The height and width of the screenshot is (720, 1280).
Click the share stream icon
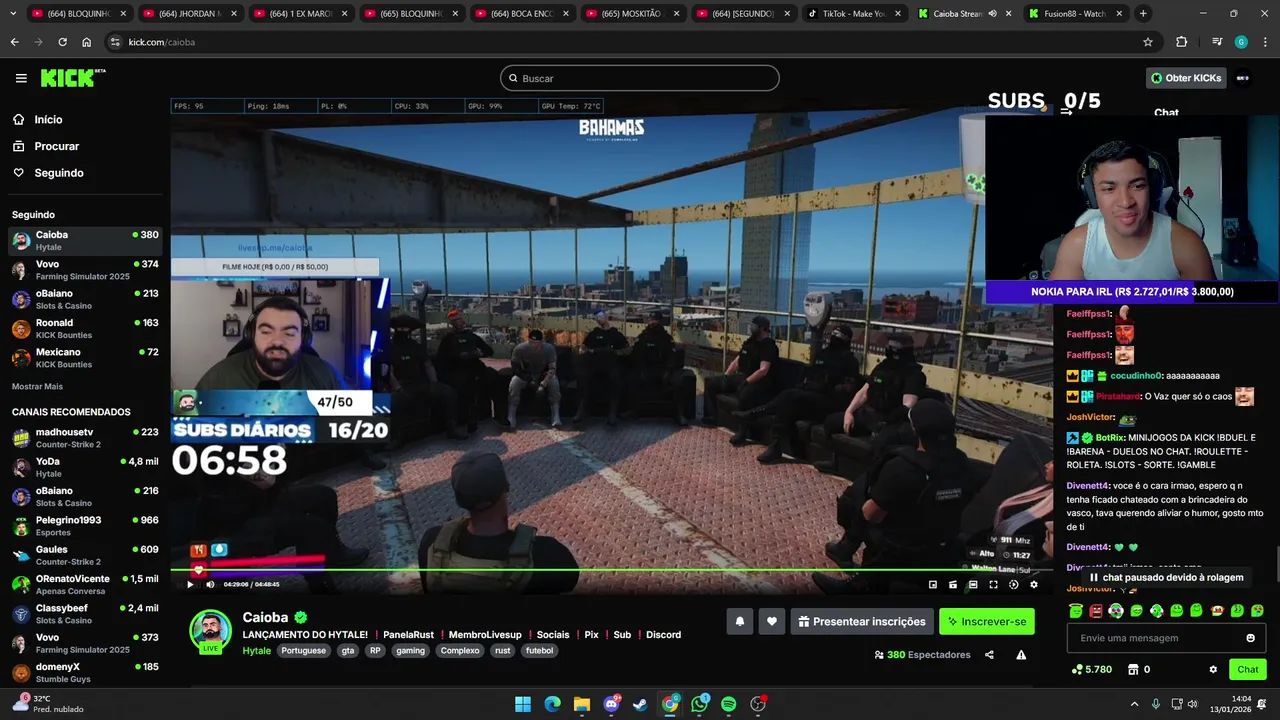(989, 655)
